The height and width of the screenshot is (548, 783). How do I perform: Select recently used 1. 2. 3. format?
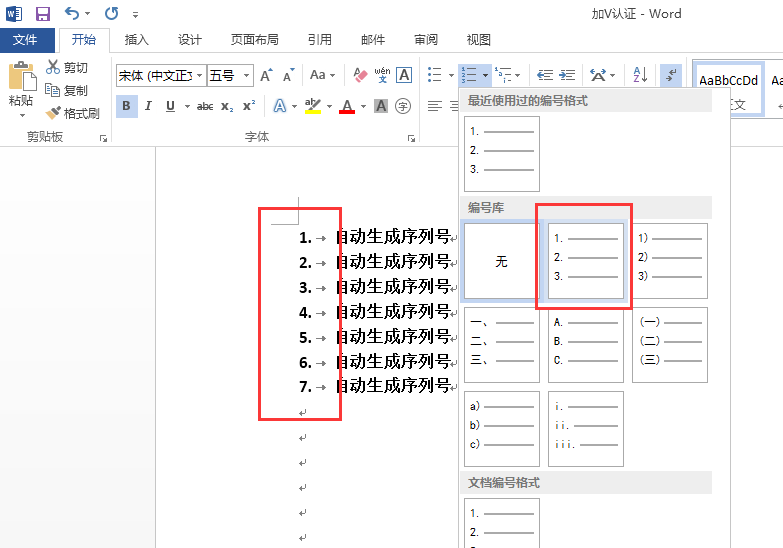point(502,154)
